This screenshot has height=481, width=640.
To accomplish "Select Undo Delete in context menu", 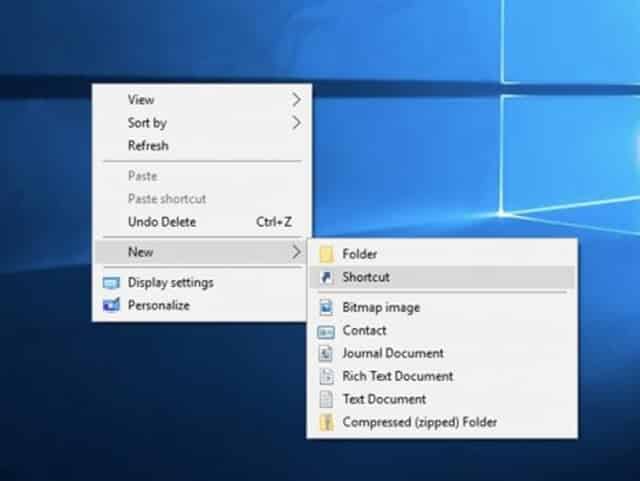I will [x=162, y=222].
